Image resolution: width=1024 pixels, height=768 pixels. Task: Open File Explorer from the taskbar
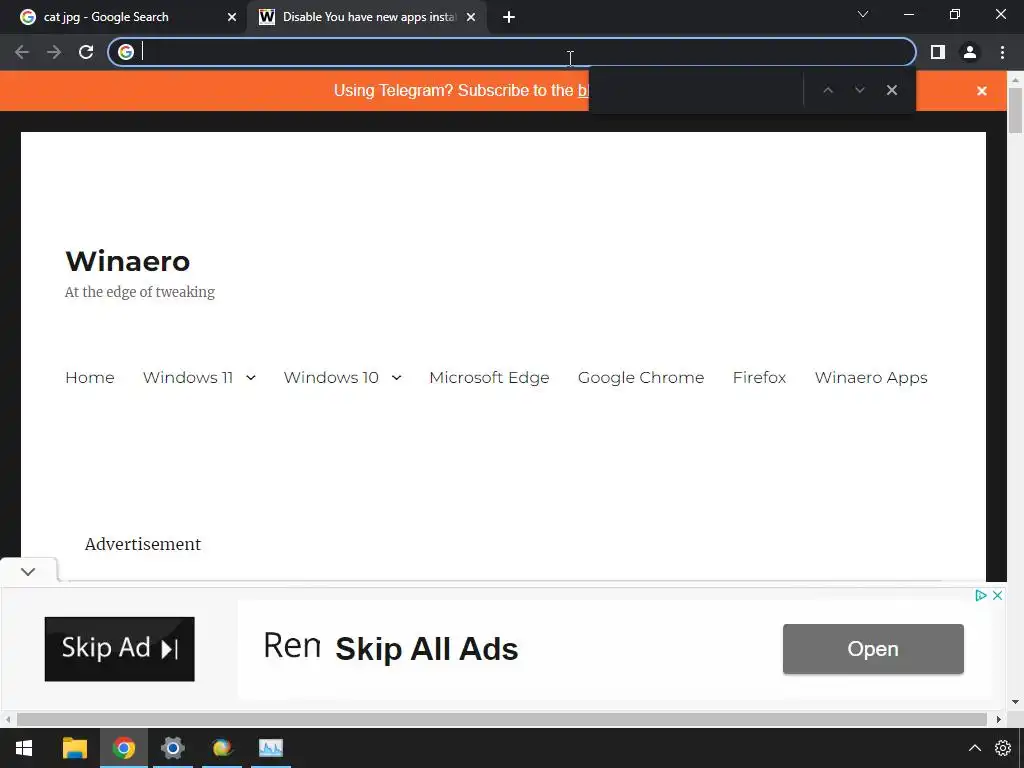coord(74,748)
